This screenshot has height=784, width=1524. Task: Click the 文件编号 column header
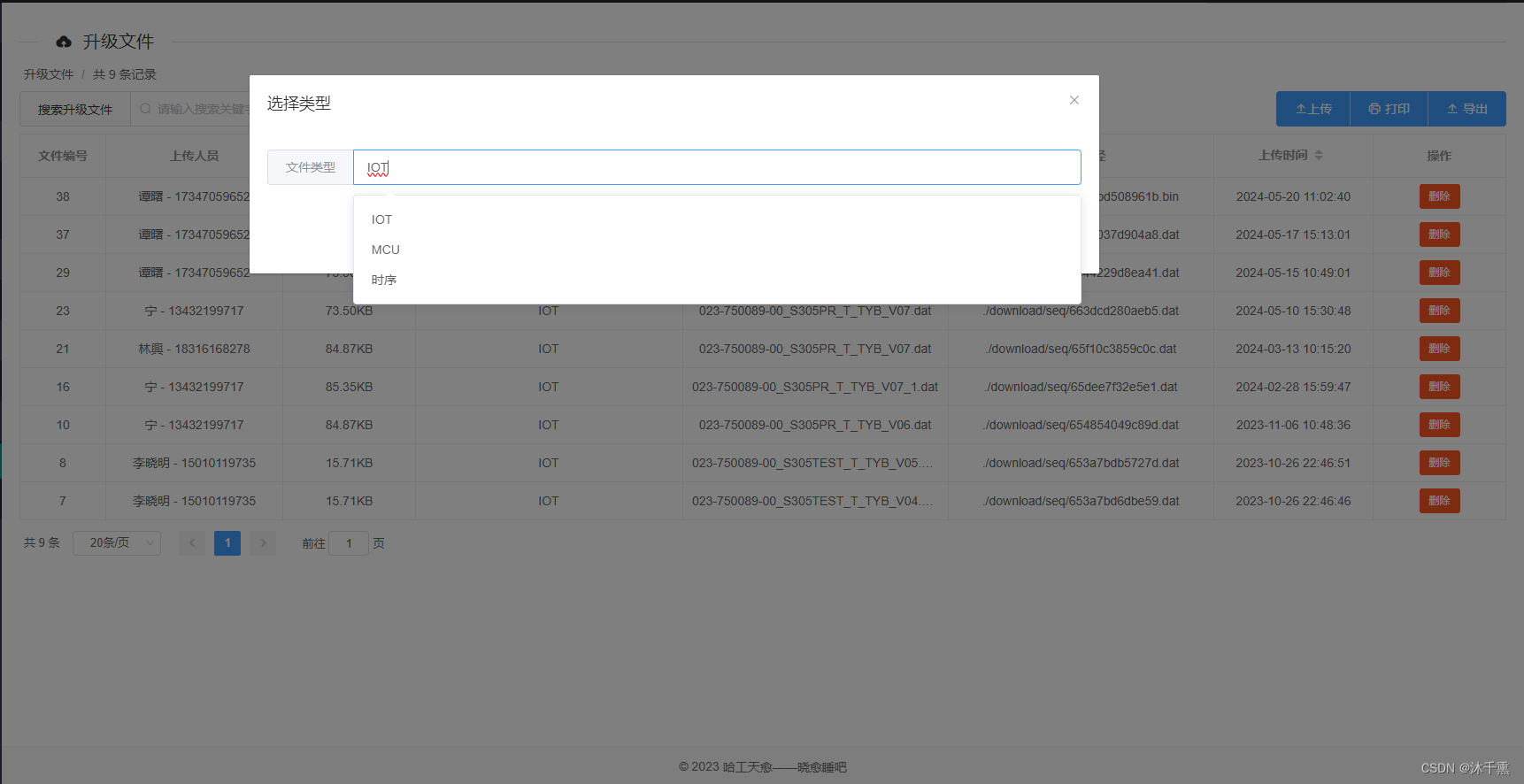click(63, 156)
